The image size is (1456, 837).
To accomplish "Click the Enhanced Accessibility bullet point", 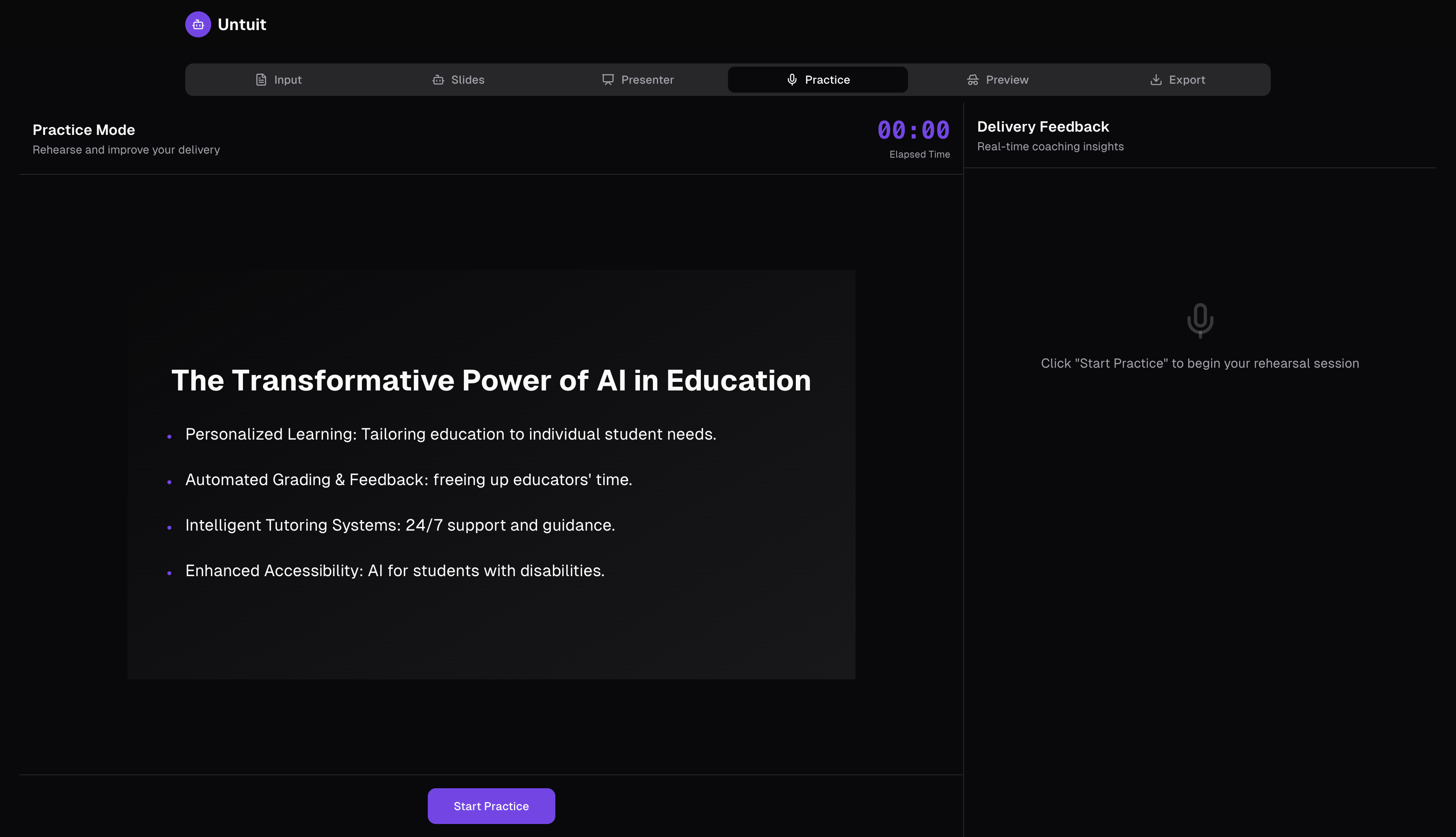I will [x=394, y=570].
